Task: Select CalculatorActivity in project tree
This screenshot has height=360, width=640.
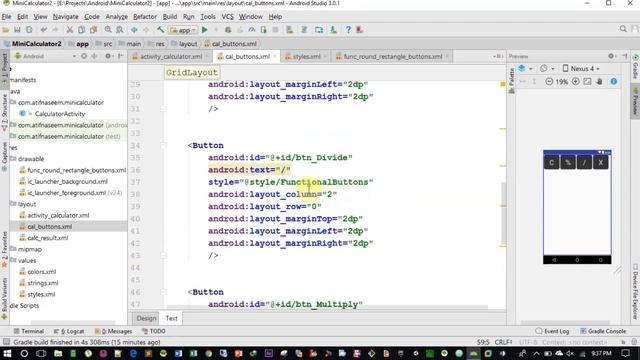Action: pyautogui.click(x=60, y=114)
